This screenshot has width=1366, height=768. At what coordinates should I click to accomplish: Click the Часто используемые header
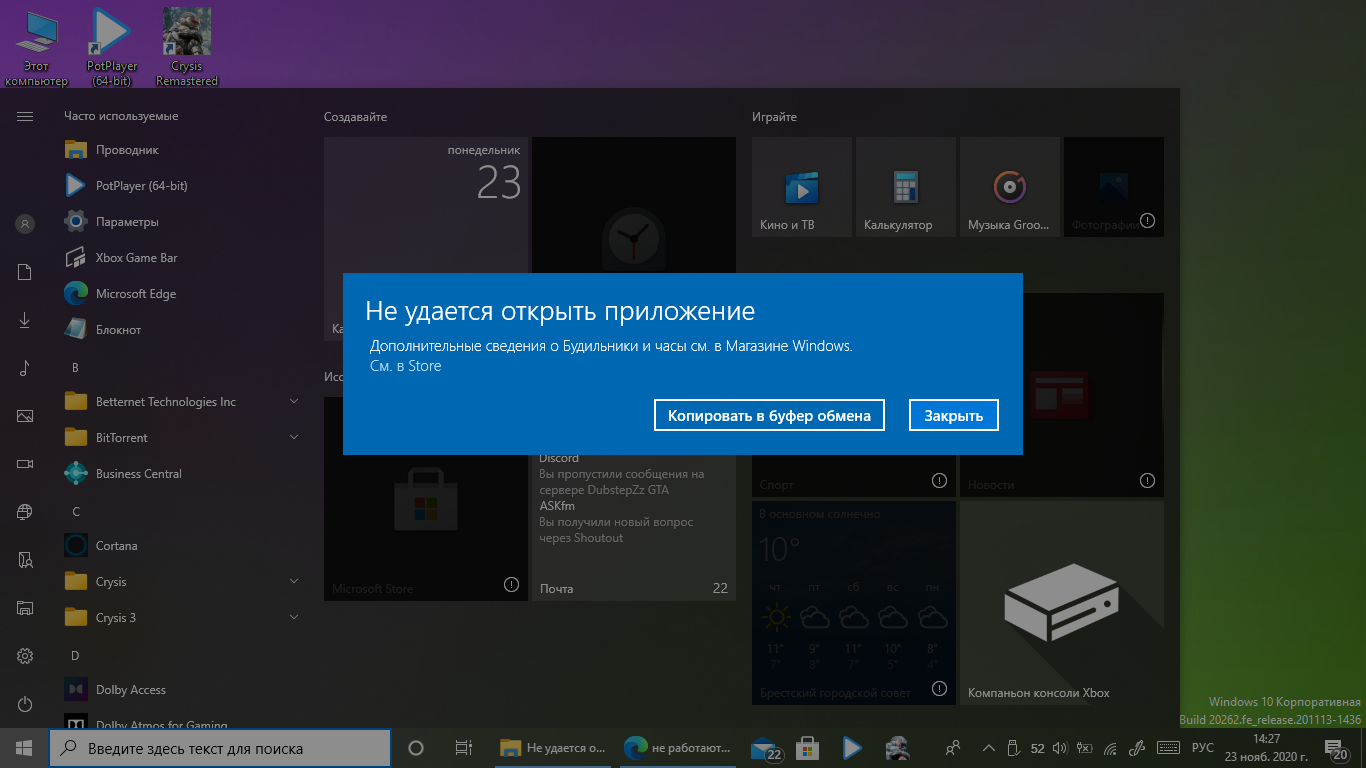coord(121,116)
